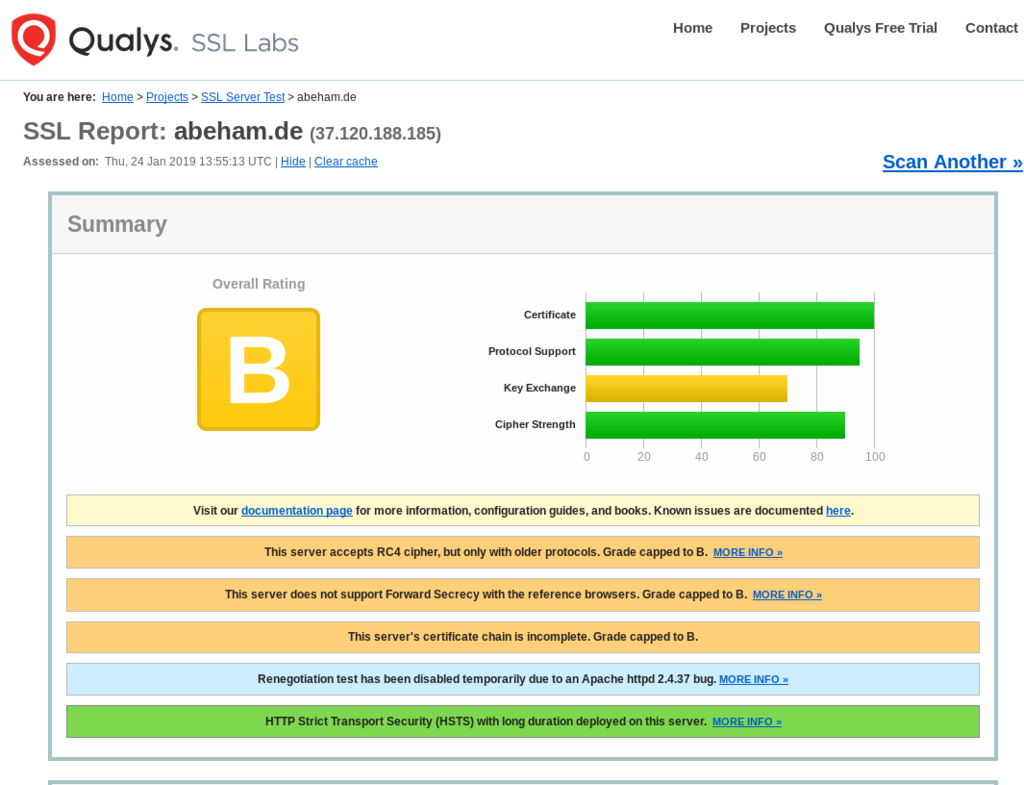Screen dimensions: 1024x785
Task: Open MORE INFO for RC4 cipher warning
Action: point(748,553)
